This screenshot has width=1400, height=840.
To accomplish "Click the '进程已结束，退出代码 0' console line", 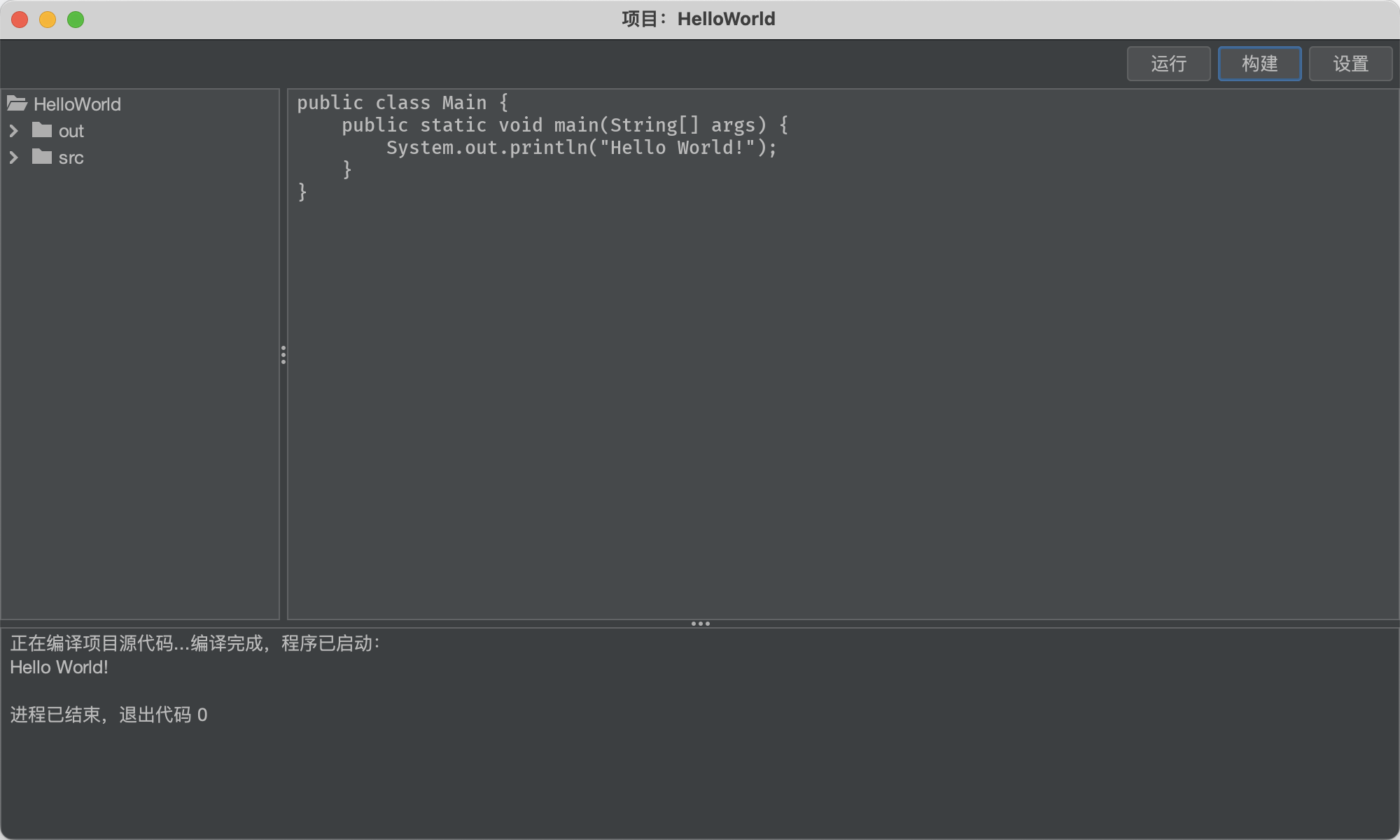I will (108, 715).
